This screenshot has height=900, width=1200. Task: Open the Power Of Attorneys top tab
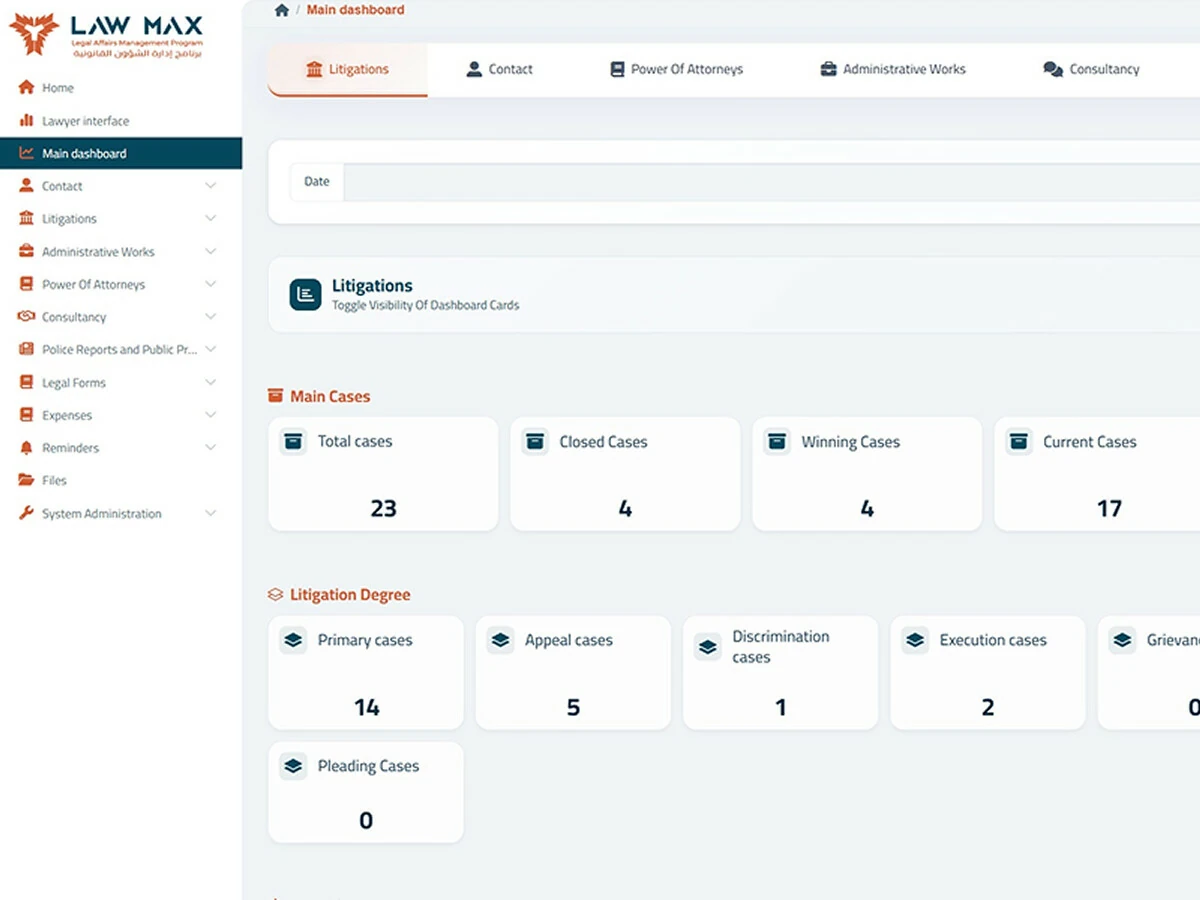pyautogui.click(x=676, y=69)
